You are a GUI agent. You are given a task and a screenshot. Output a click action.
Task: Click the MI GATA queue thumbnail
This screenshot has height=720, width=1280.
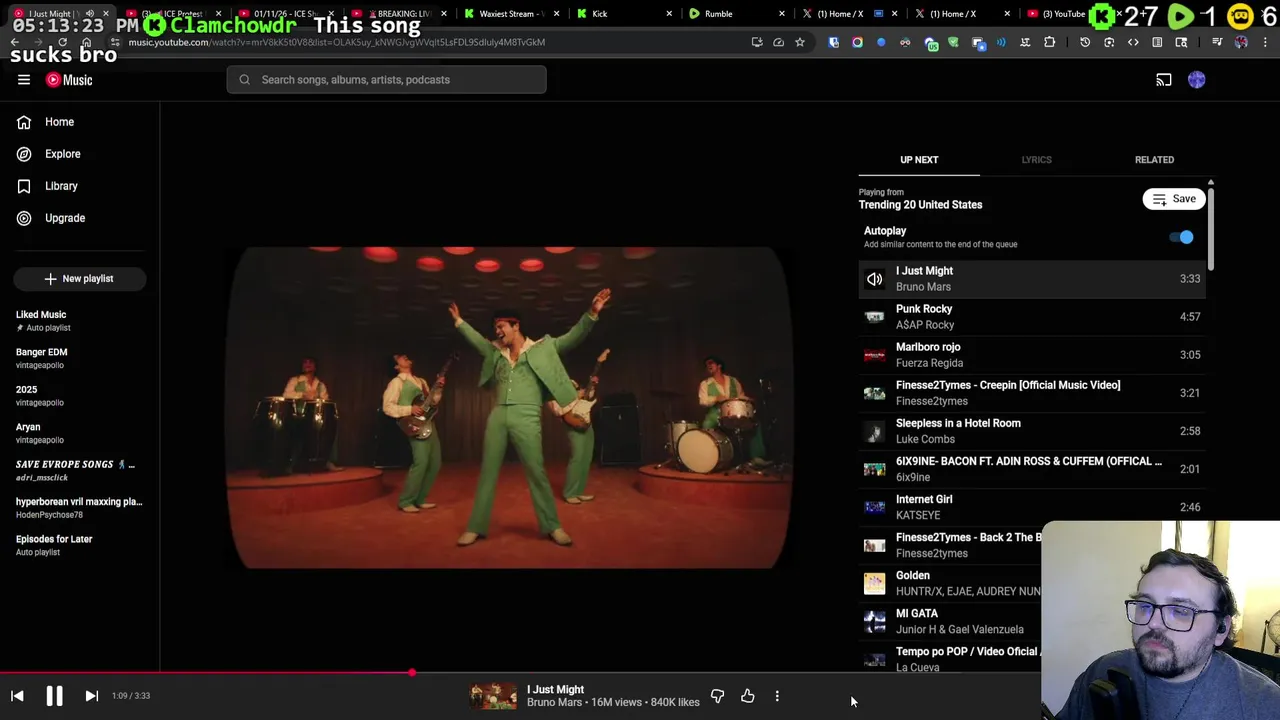click(875, 621)
